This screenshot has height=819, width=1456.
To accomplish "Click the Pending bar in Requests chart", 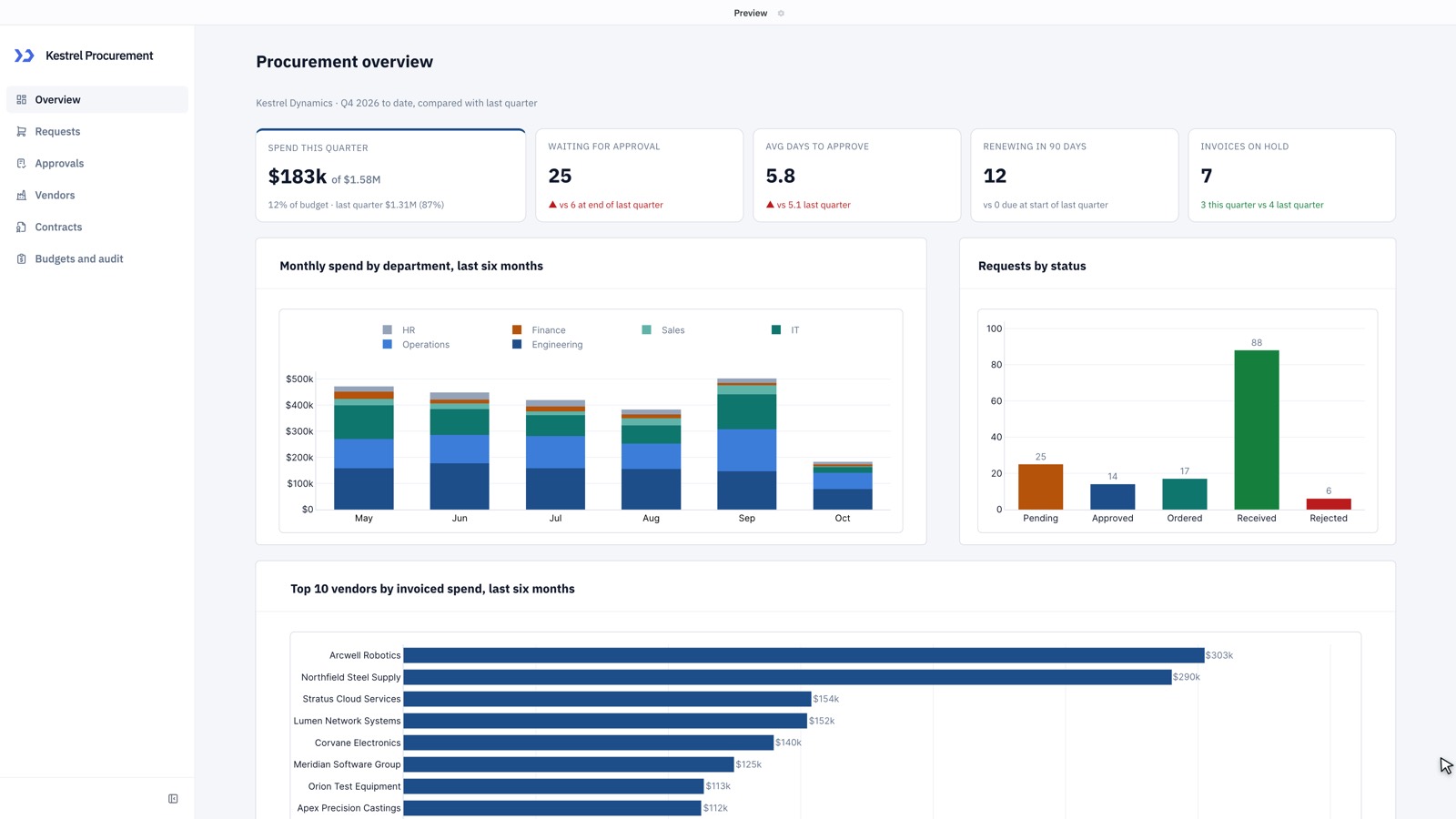I will [x=1041, y=487].
